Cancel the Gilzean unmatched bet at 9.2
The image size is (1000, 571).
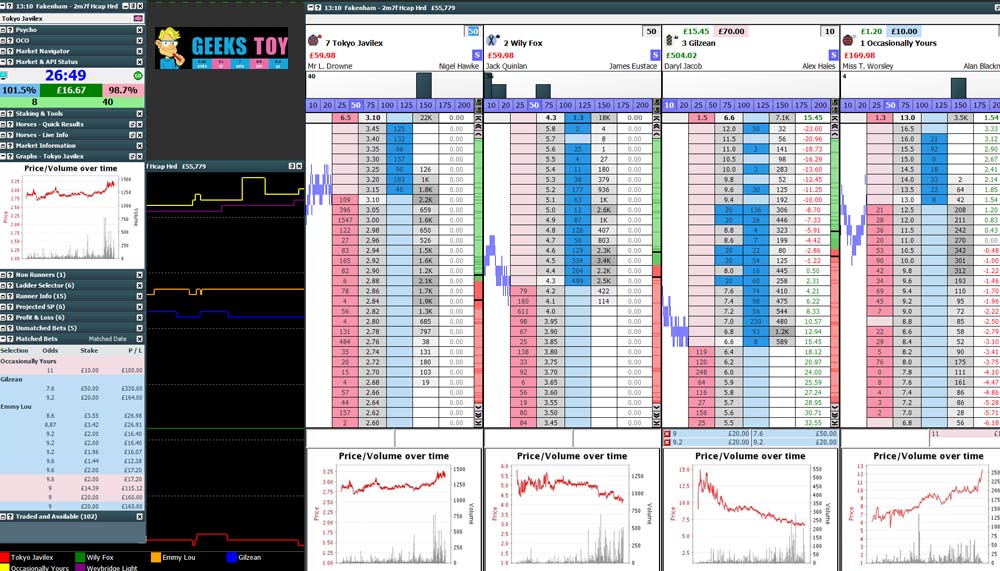(x=667, y=442)
